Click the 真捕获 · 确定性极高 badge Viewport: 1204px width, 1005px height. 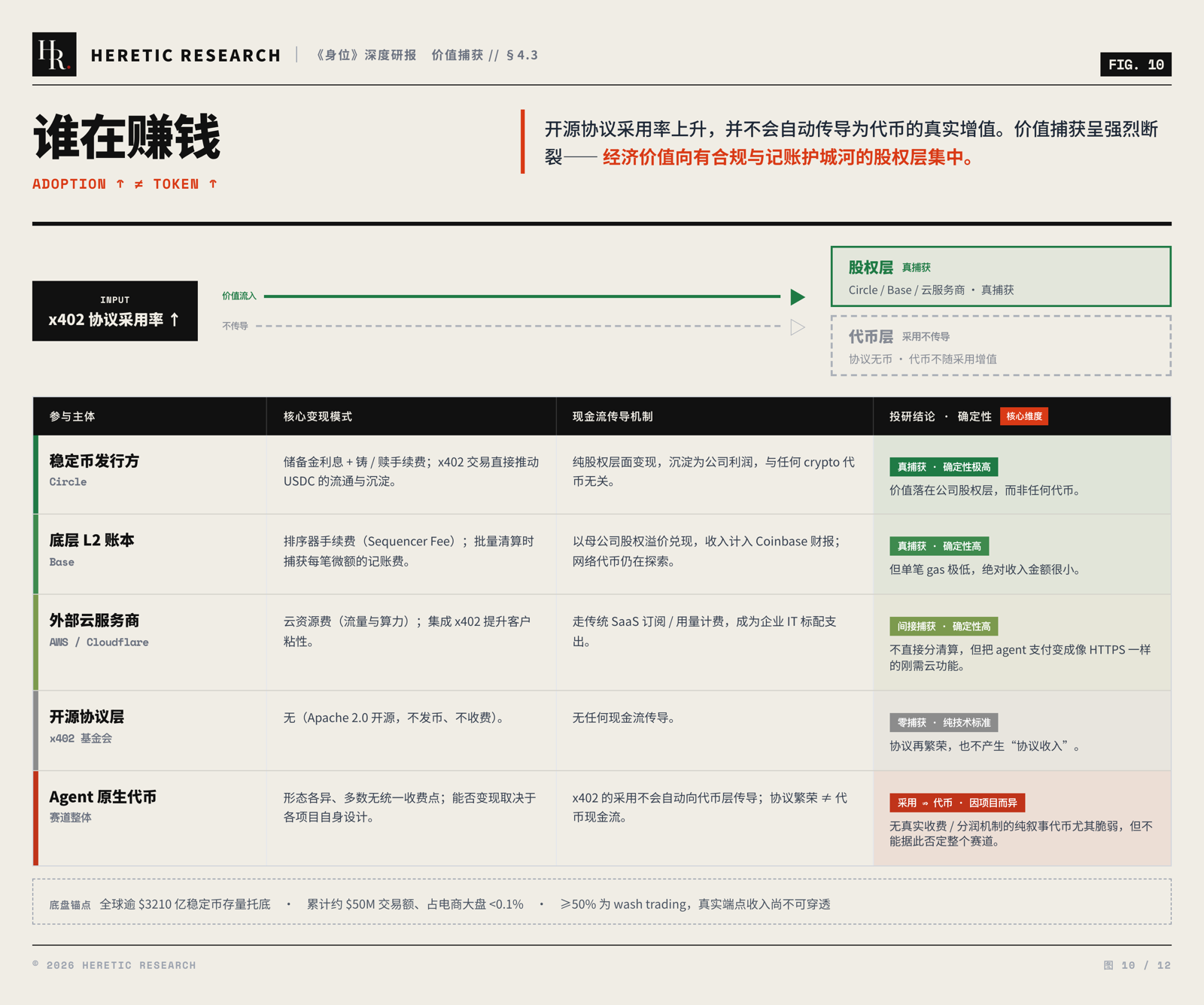[x=944, y=467]
